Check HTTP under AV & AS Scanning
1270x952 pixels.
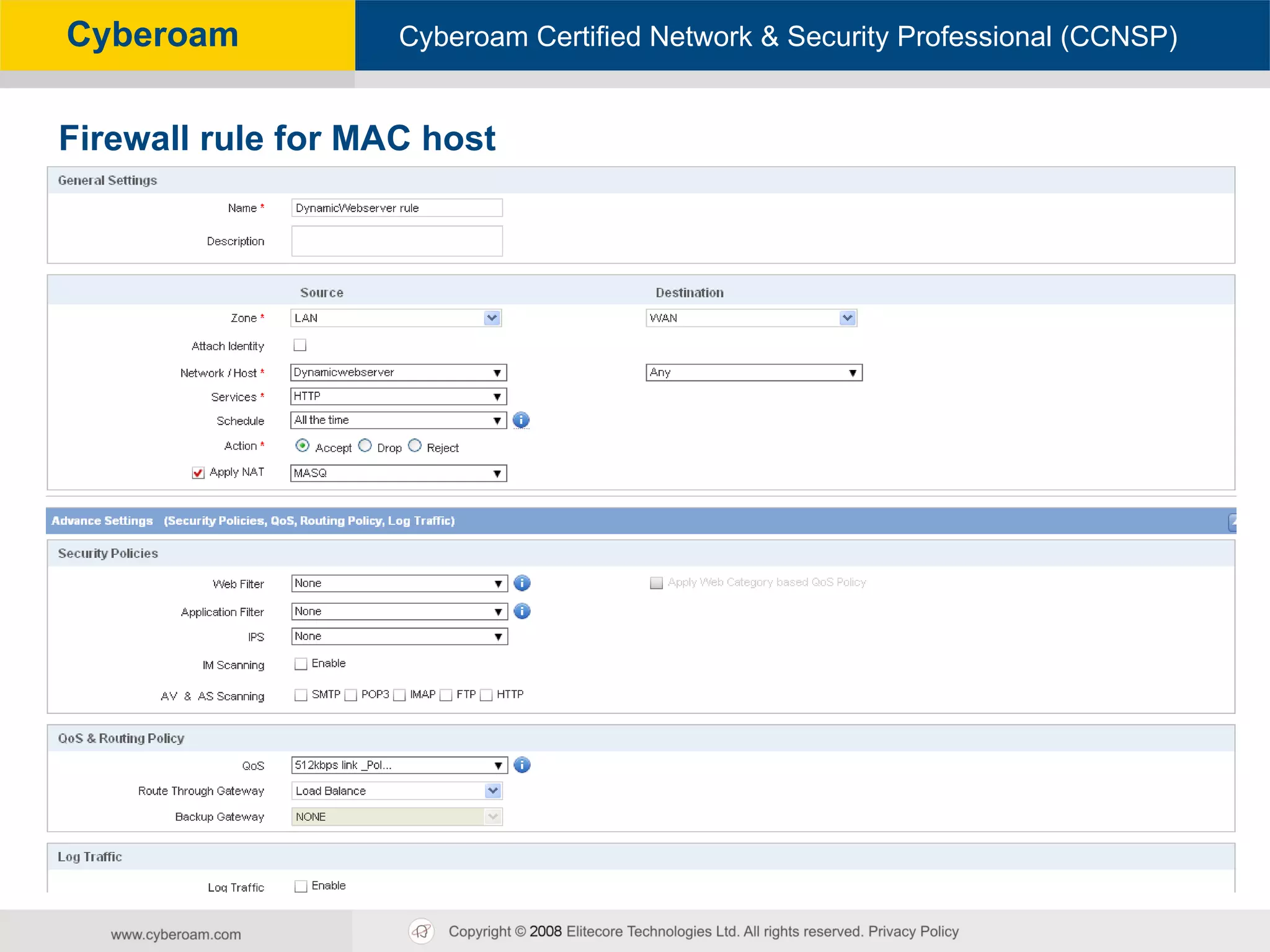click(486, 695)
